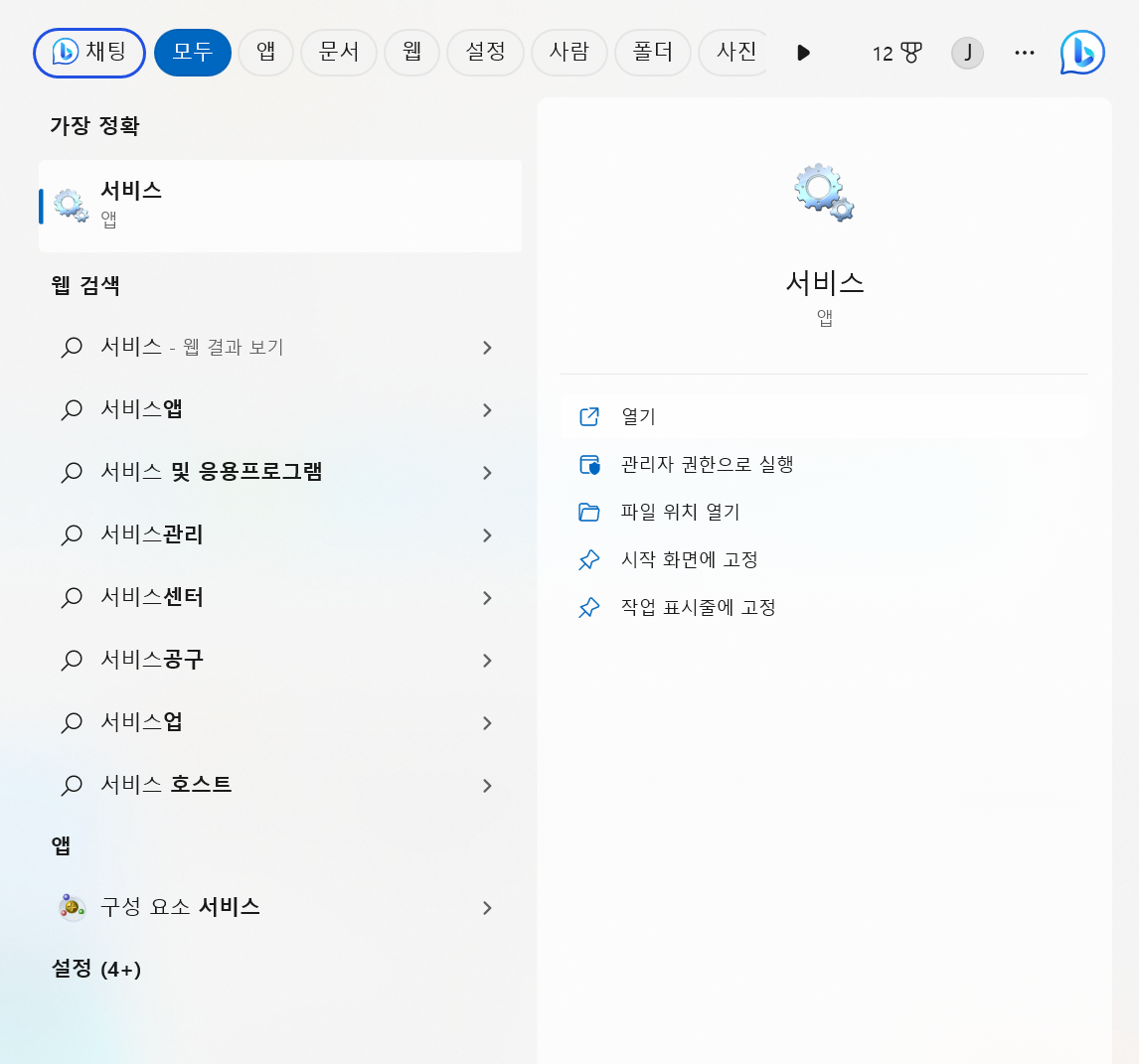Choose 관리자 권한으로 실행
The image size is (1139, 1064).
824,464
